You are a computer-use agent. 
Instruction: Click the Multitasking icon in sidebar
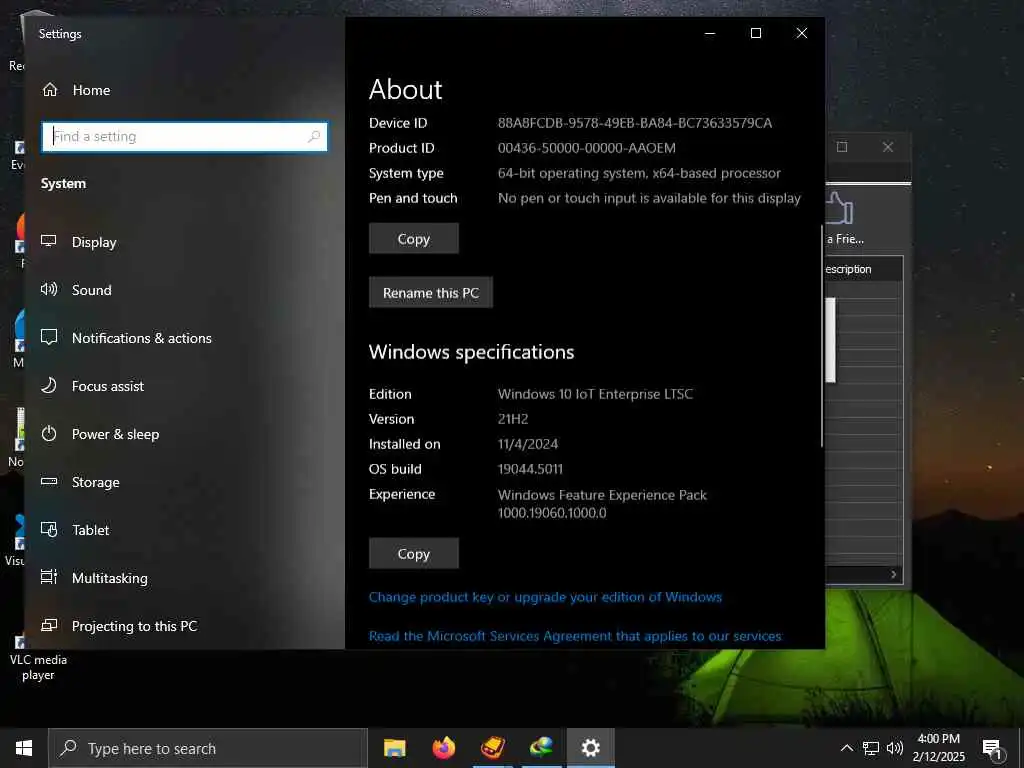(49, 577)
